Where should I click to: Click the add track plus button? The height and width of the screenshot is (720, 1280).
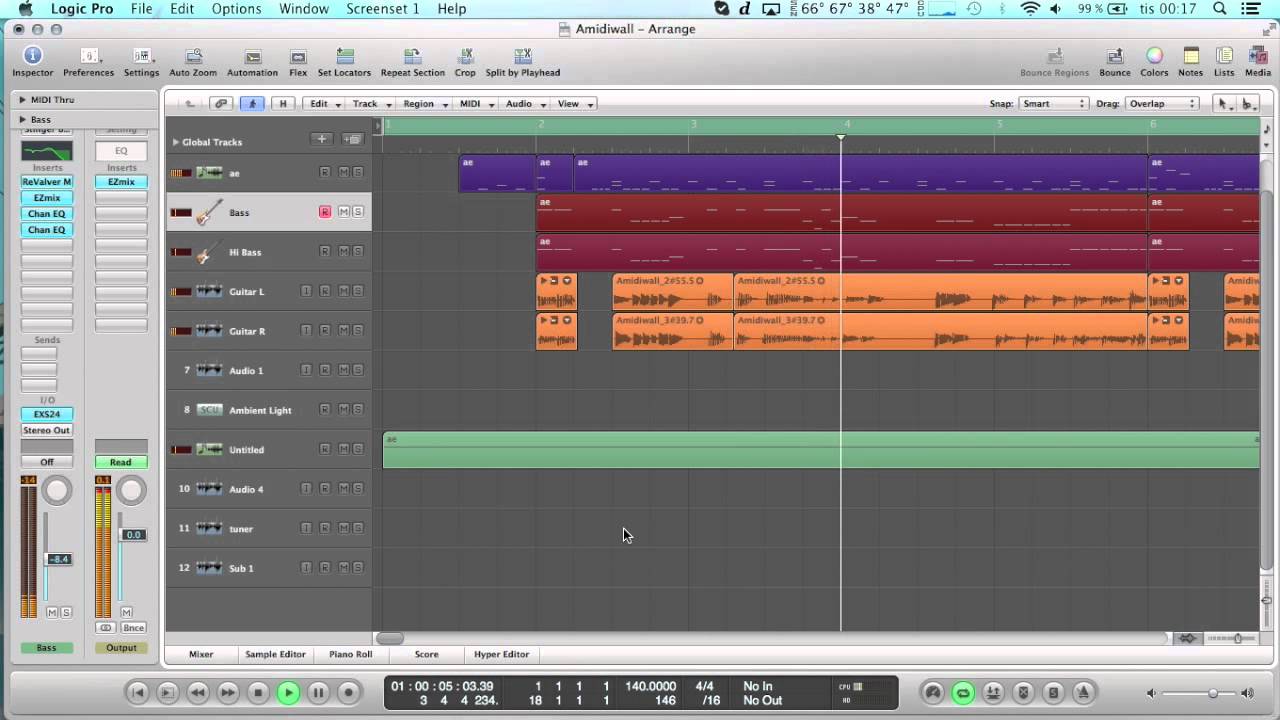(x=321, y=140)
